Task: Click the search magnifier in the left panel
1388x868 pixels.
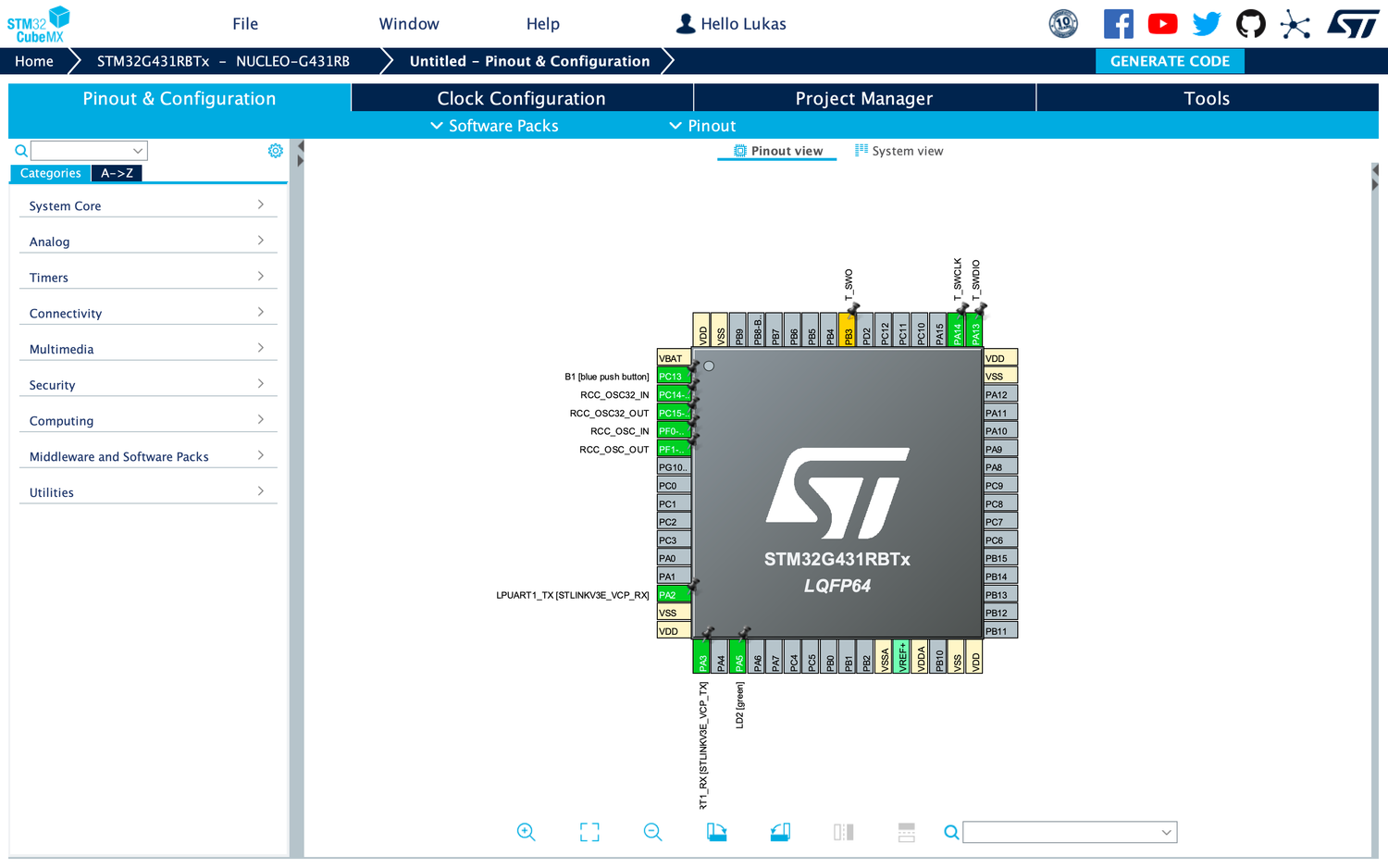Action: (21, 151)
